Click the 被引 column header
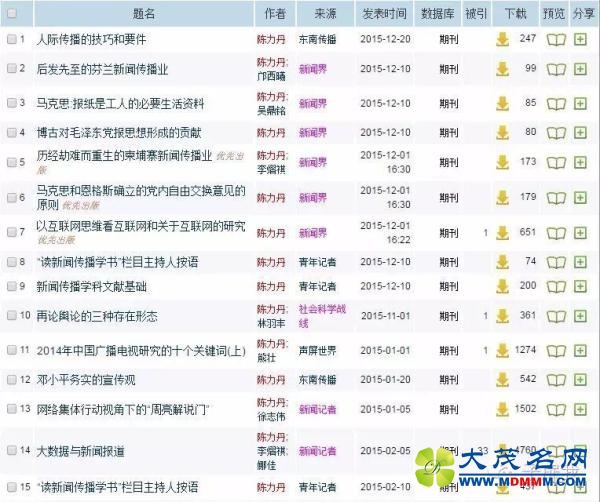600x502 pixels. [476, 14]
